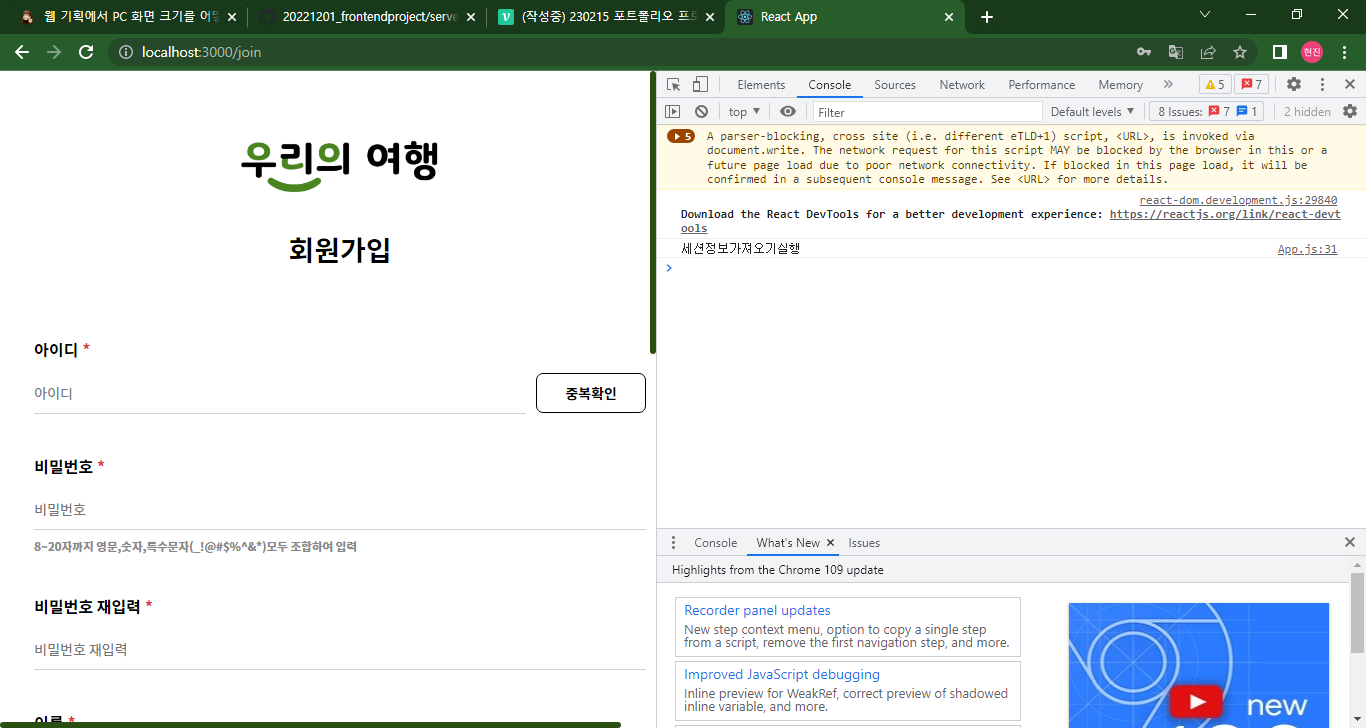
Task: Close the React App tab
Action: 950,17
